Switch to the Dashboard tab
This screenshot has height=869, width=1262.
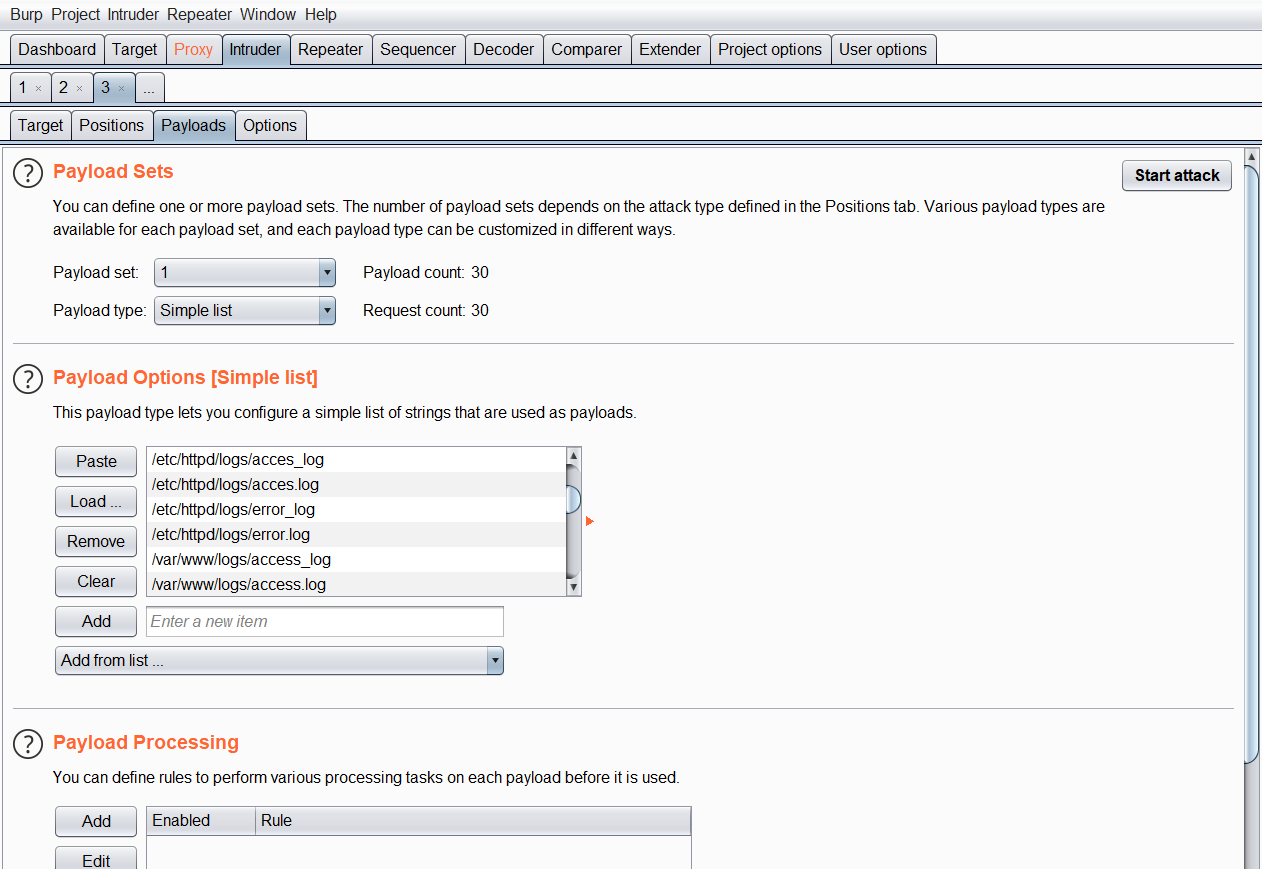click(x=57, y=49)
